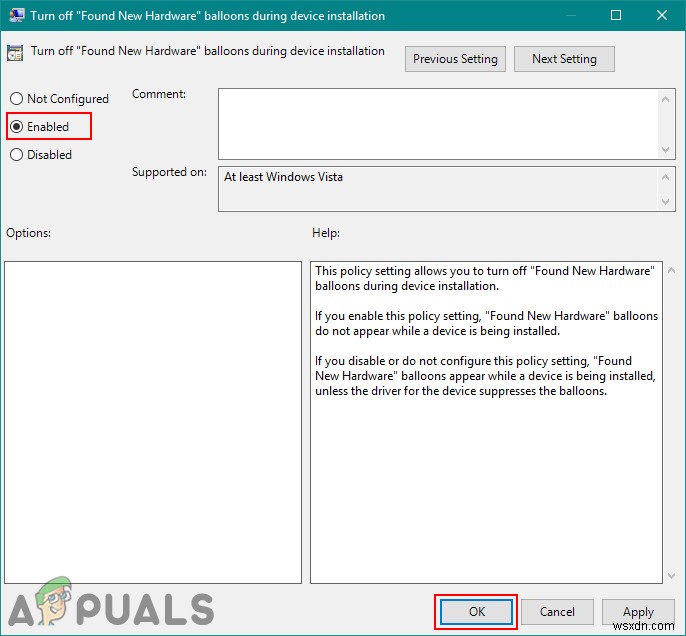Click Supported on box scroll up arrow
686x636 pixels.
tap(666, 177)
